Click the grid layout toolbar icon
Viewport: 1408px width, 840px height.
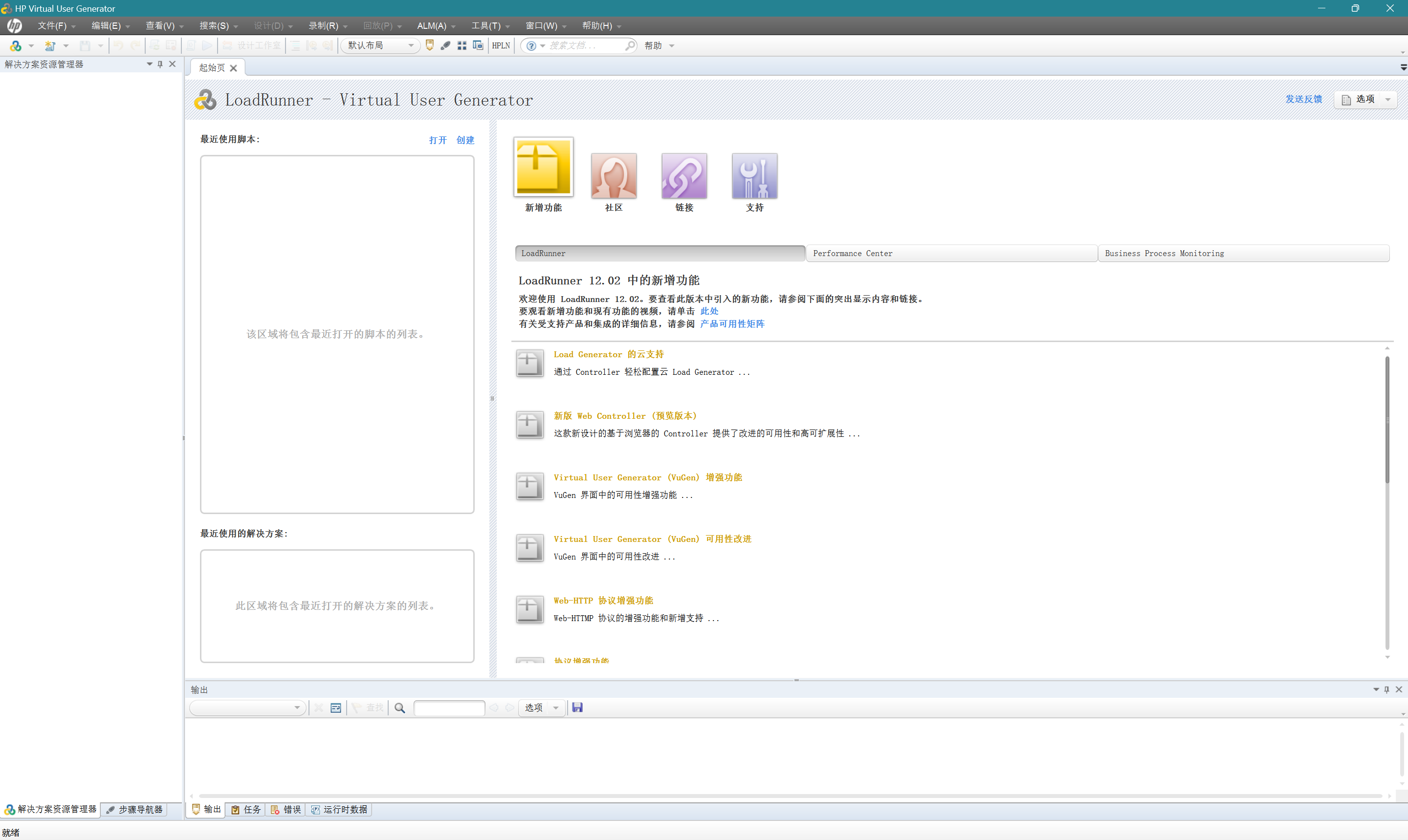tap(462, 45)
